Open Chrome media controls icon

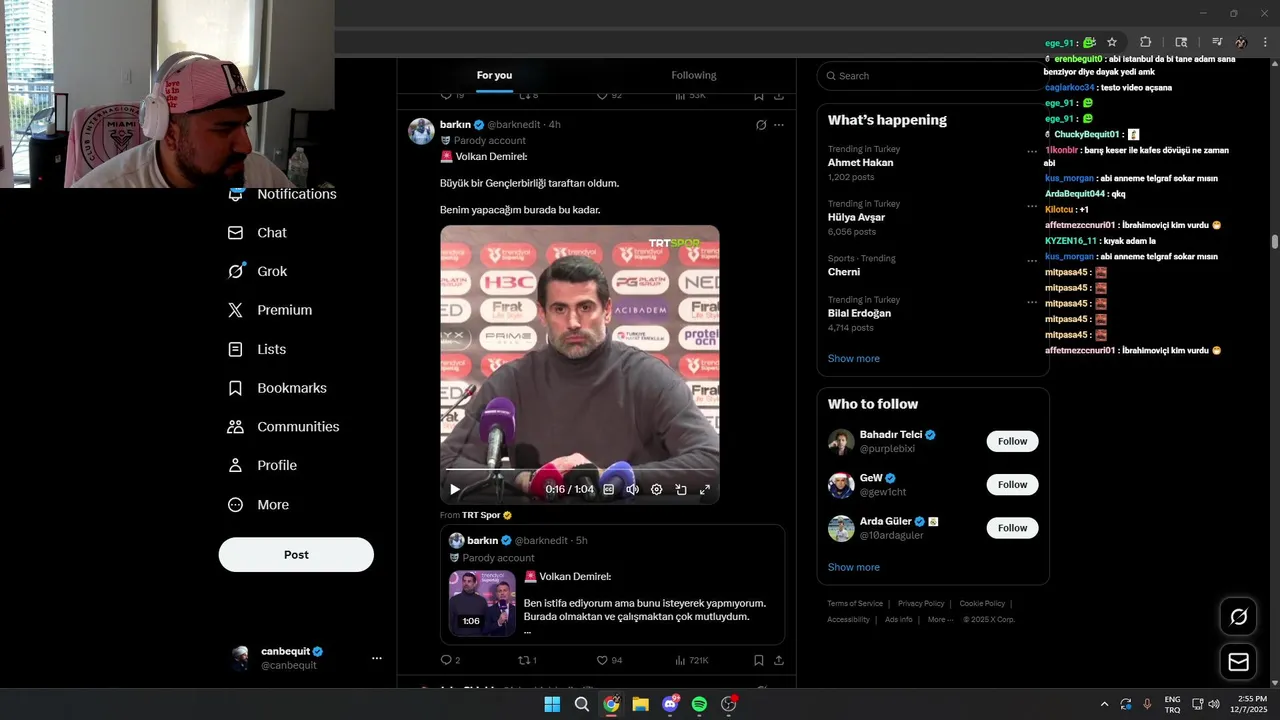[1217, 42]
